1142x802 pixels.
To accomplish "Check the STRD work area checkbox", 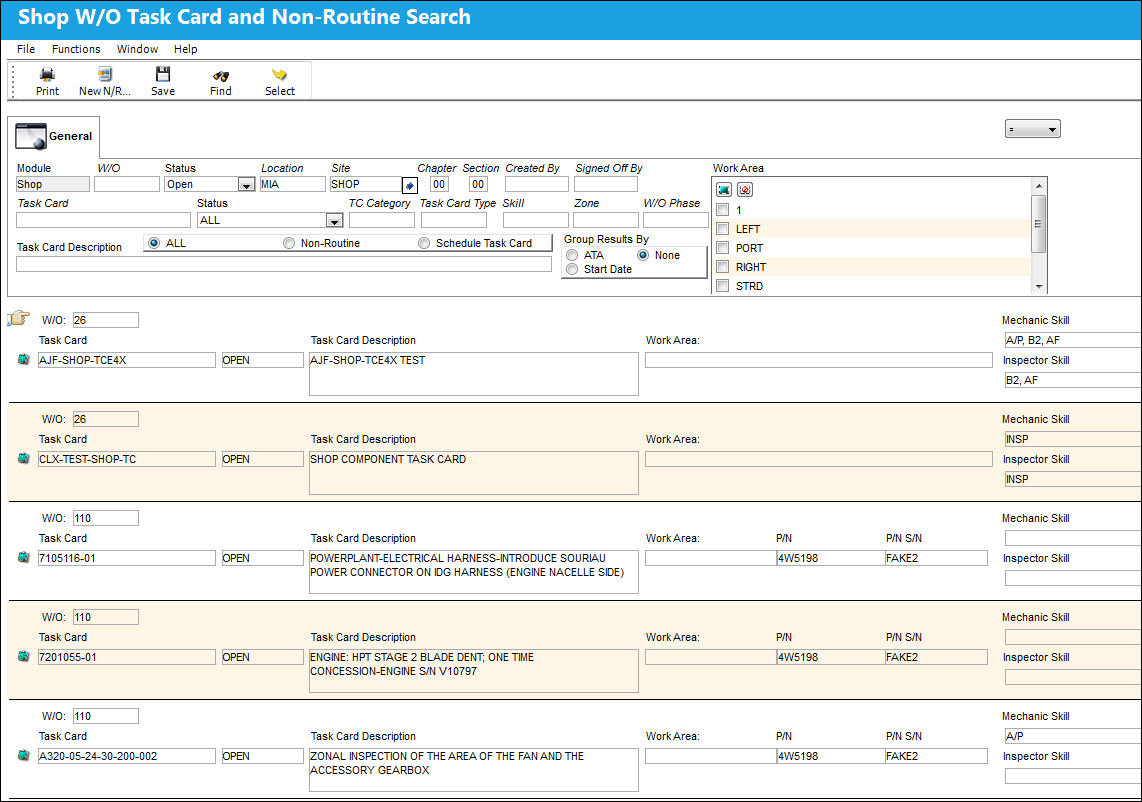I will 723,286.
